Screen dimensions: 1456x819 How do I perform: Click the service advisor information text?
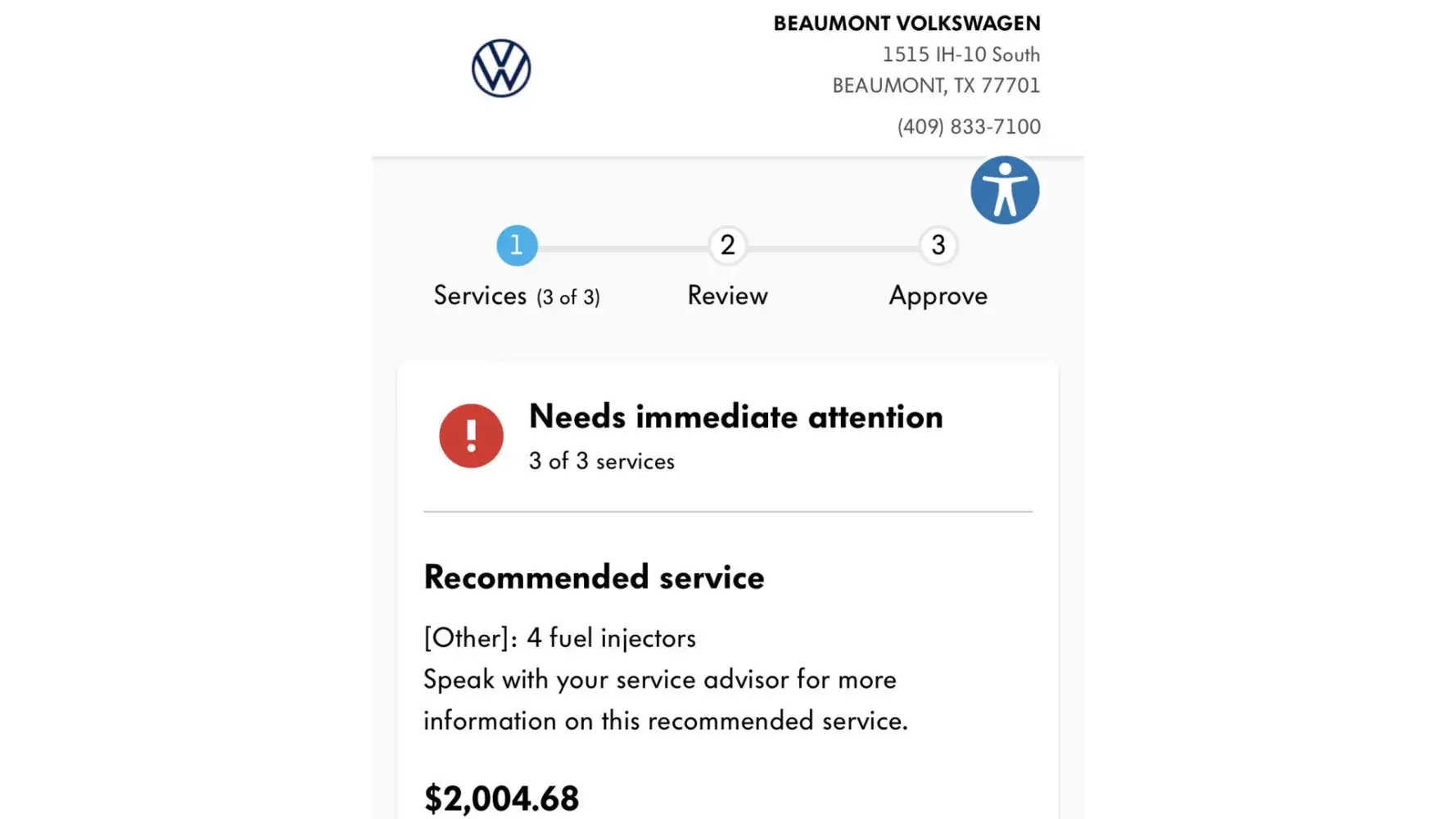(665, 700)
